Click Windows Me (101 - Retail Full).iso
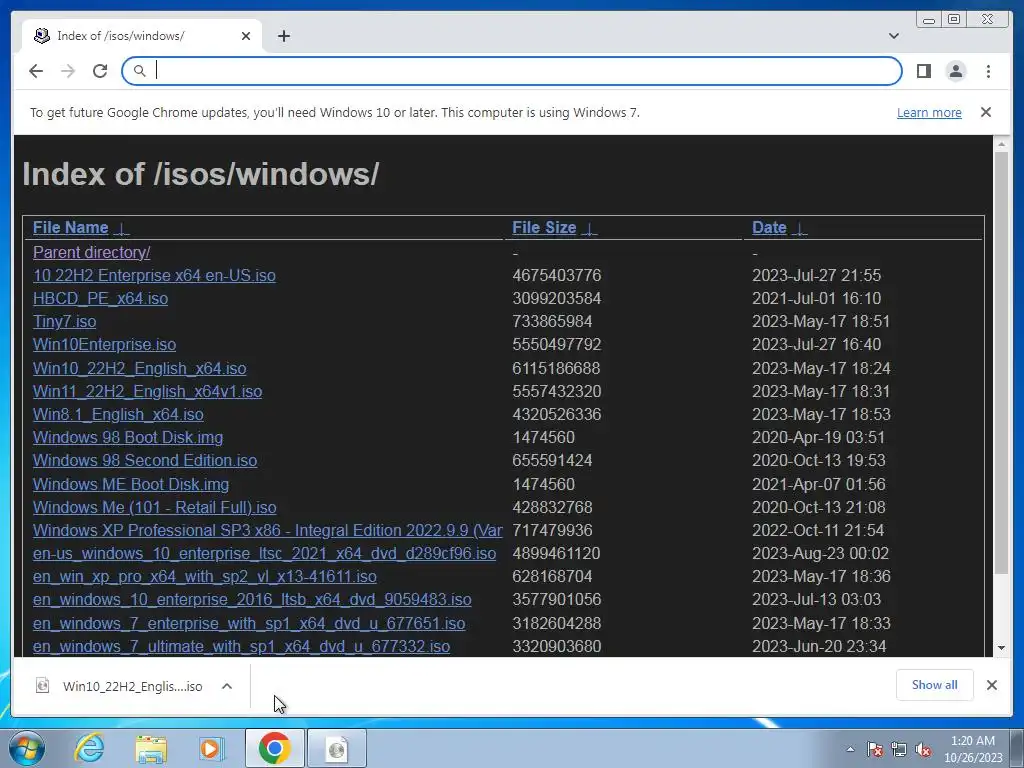1024x768 pixels. click(x=154, y=507)
